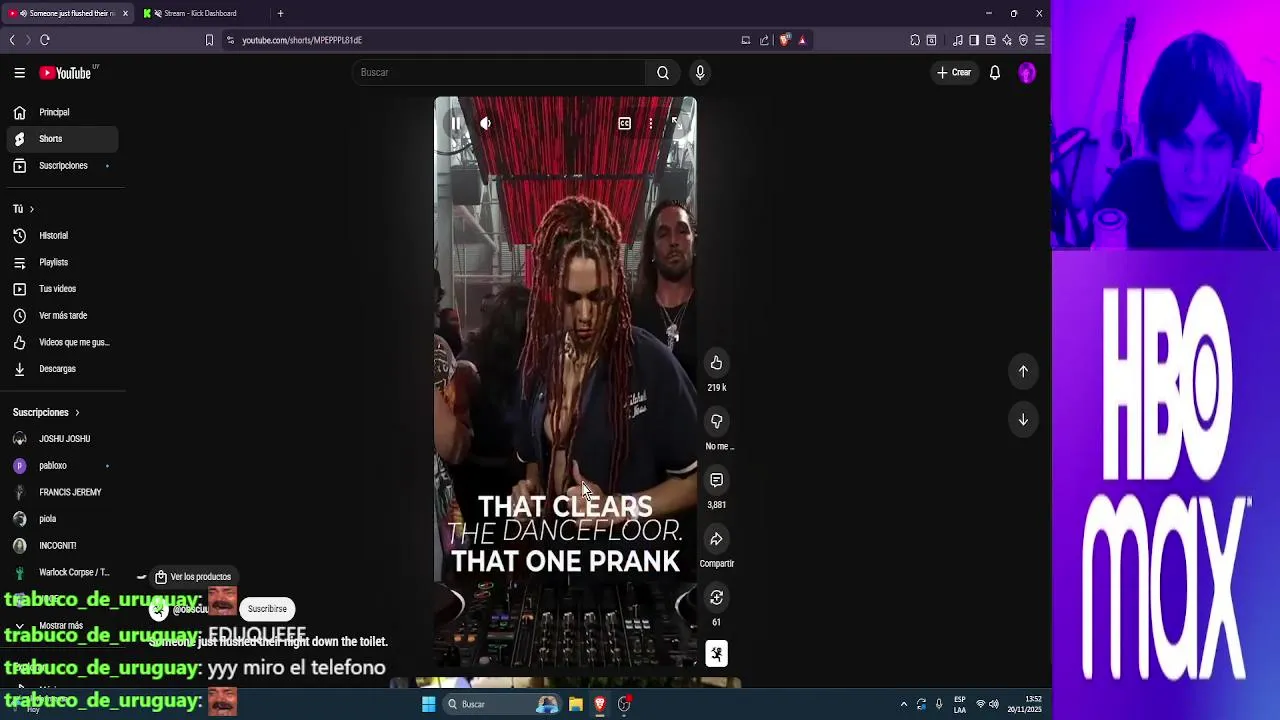
Task: Mute the short's volume
Action: pos(485,124)
